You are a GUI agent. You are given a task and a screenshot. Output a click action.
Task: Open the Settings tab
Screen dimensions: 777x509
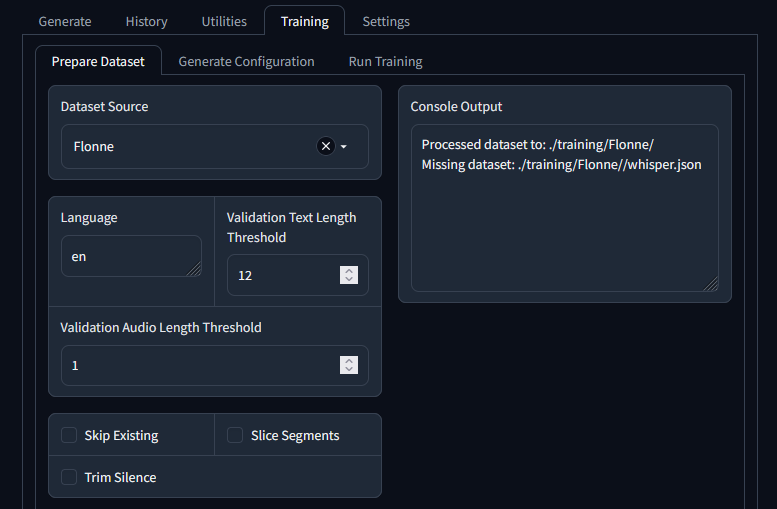(x=386, y=22)
